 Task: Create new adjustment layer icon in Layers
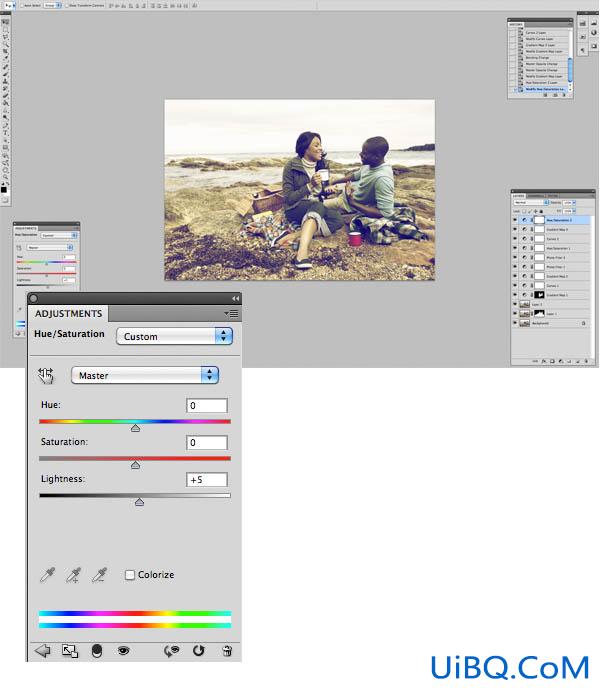click(561, 361)
